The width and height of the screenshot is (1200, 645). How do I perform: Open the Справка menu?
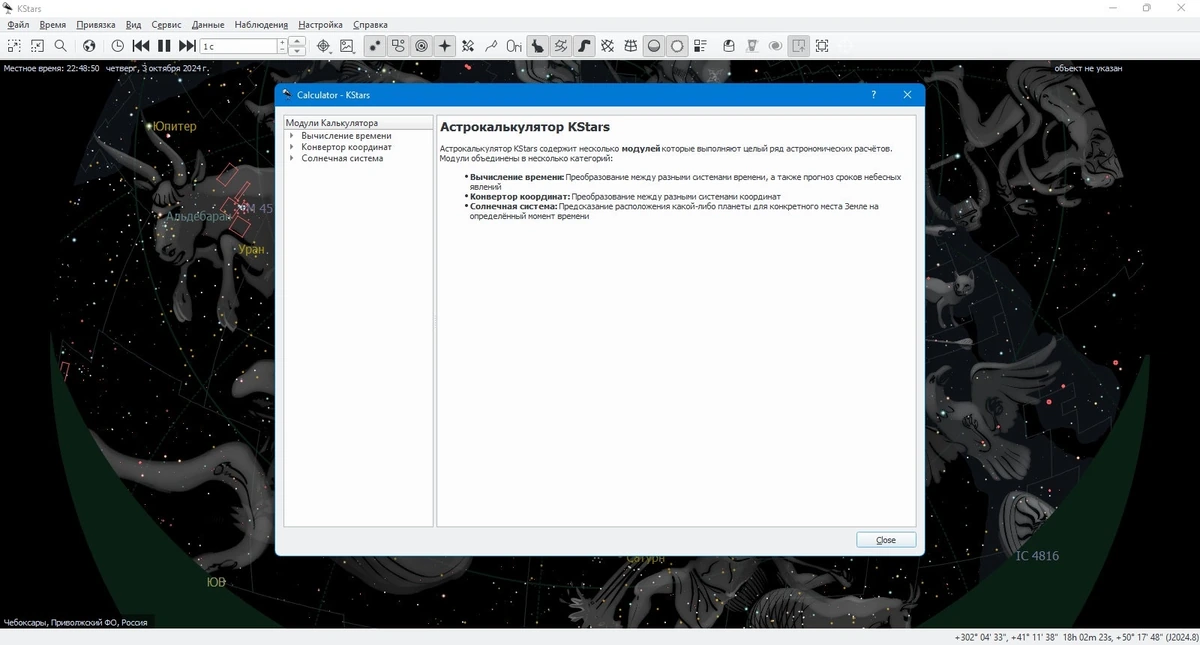[370, 24]
